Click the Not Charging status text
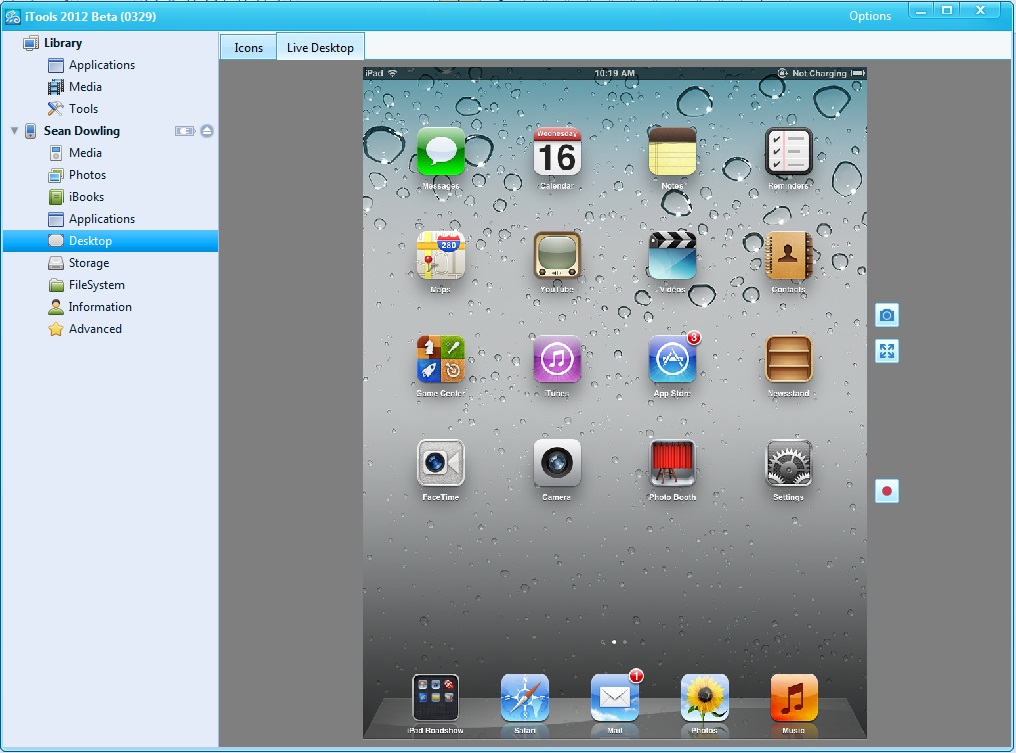Screen dimensions: 1016x753 click(819, 73)
